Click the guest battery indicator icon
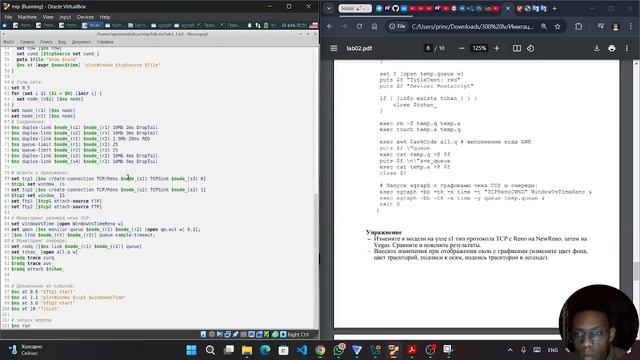The width and height of the screenshot is (640, 360). 266,25
